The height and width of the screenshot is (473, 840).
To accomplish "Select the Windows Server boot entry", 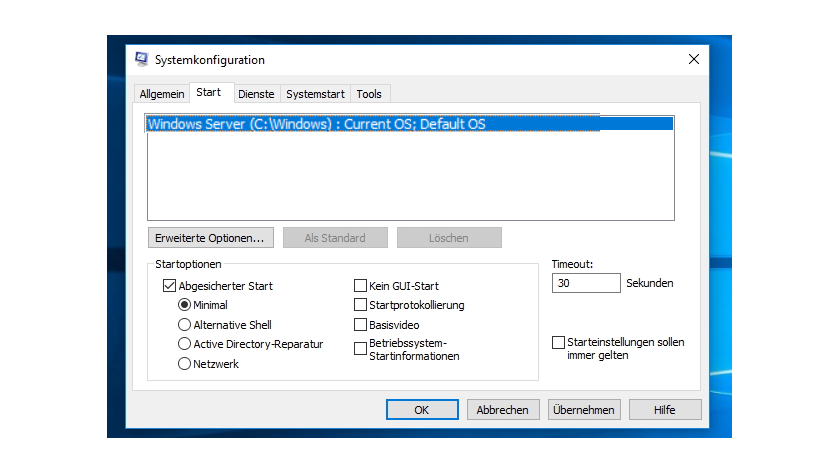I will pos(410,124).
